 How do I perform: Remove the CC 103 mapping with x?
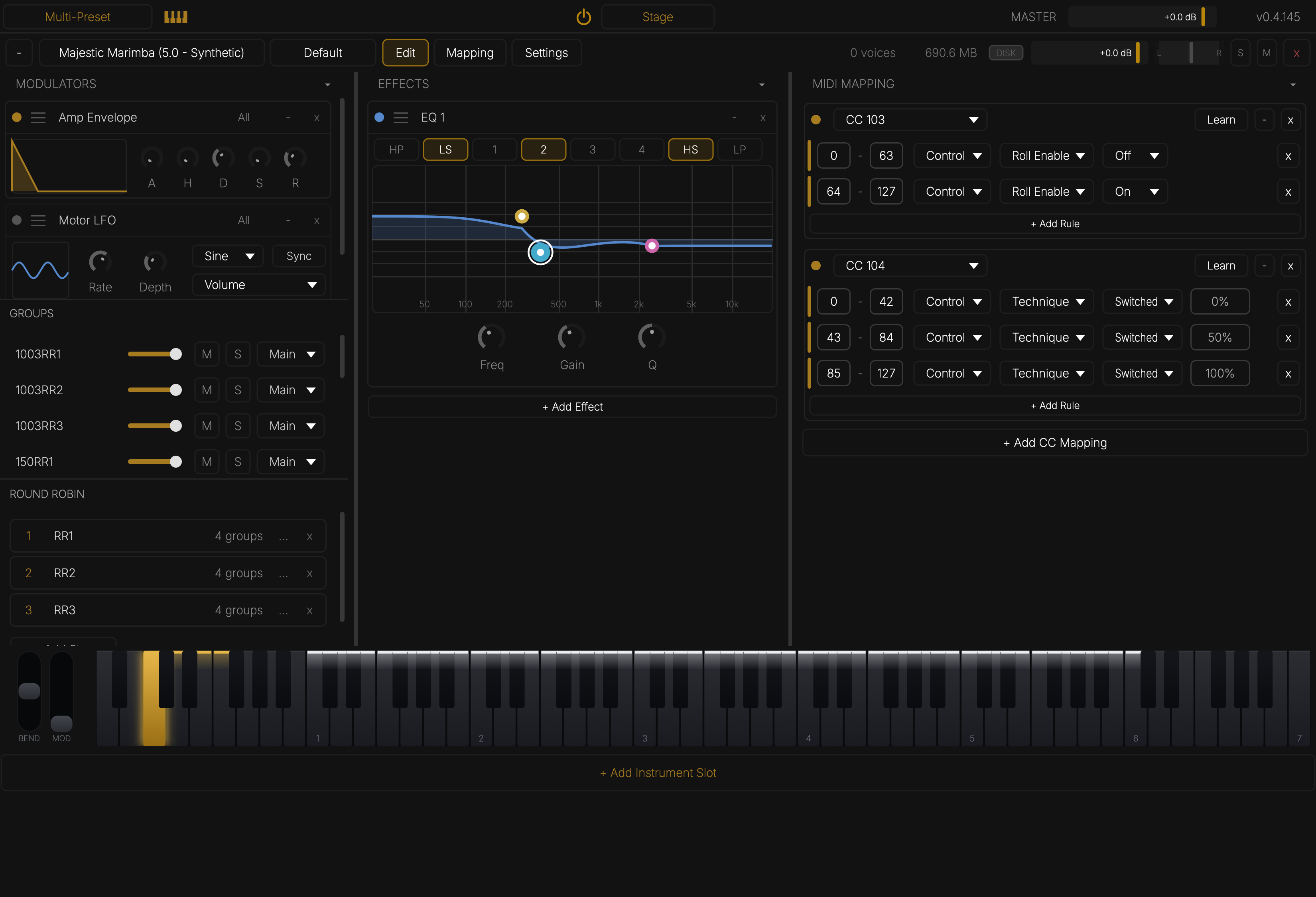(x=1290, y=120)
